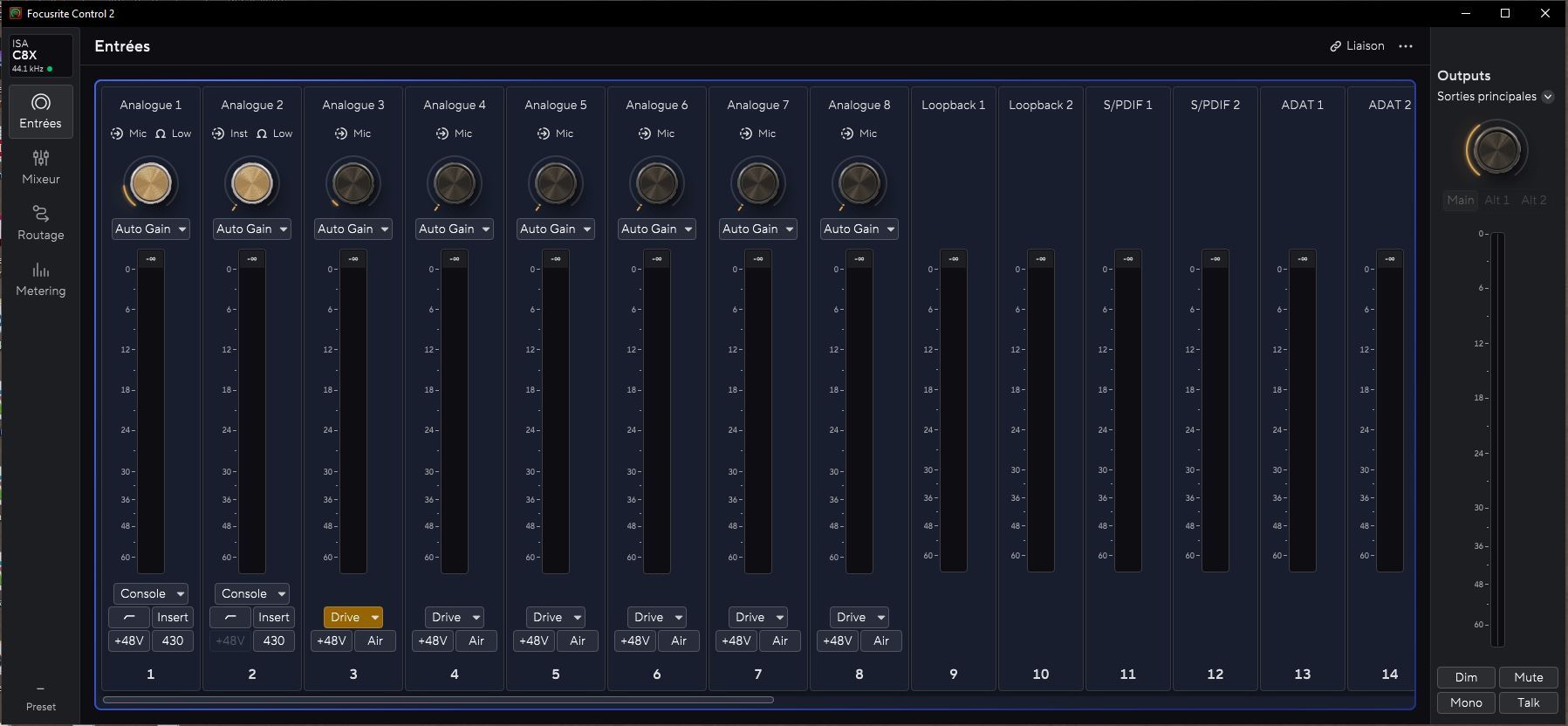Toggle +48V on channel 6
Screen dimensions: 1568x726
point(635,640)
